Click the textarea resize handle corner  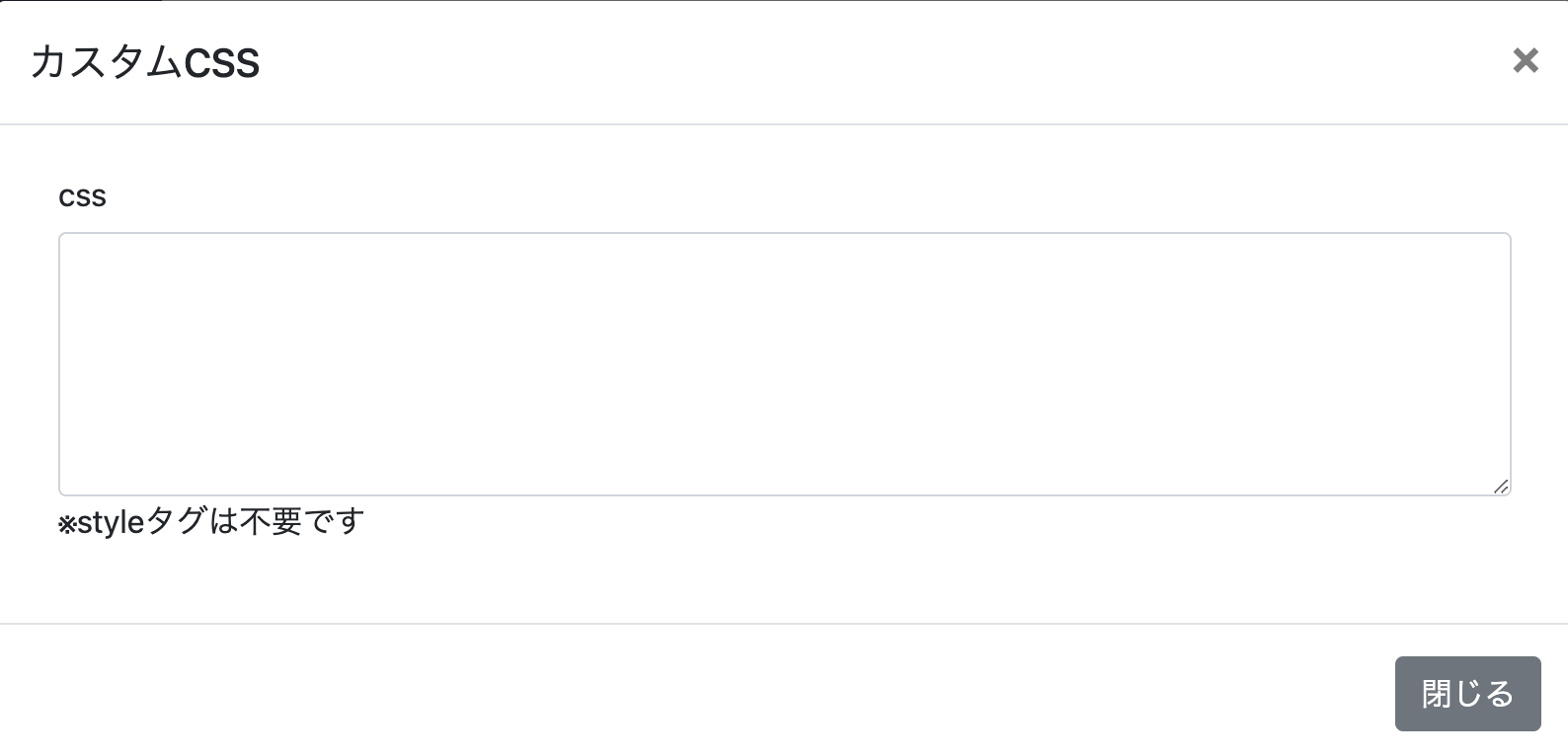point(1501,486)
